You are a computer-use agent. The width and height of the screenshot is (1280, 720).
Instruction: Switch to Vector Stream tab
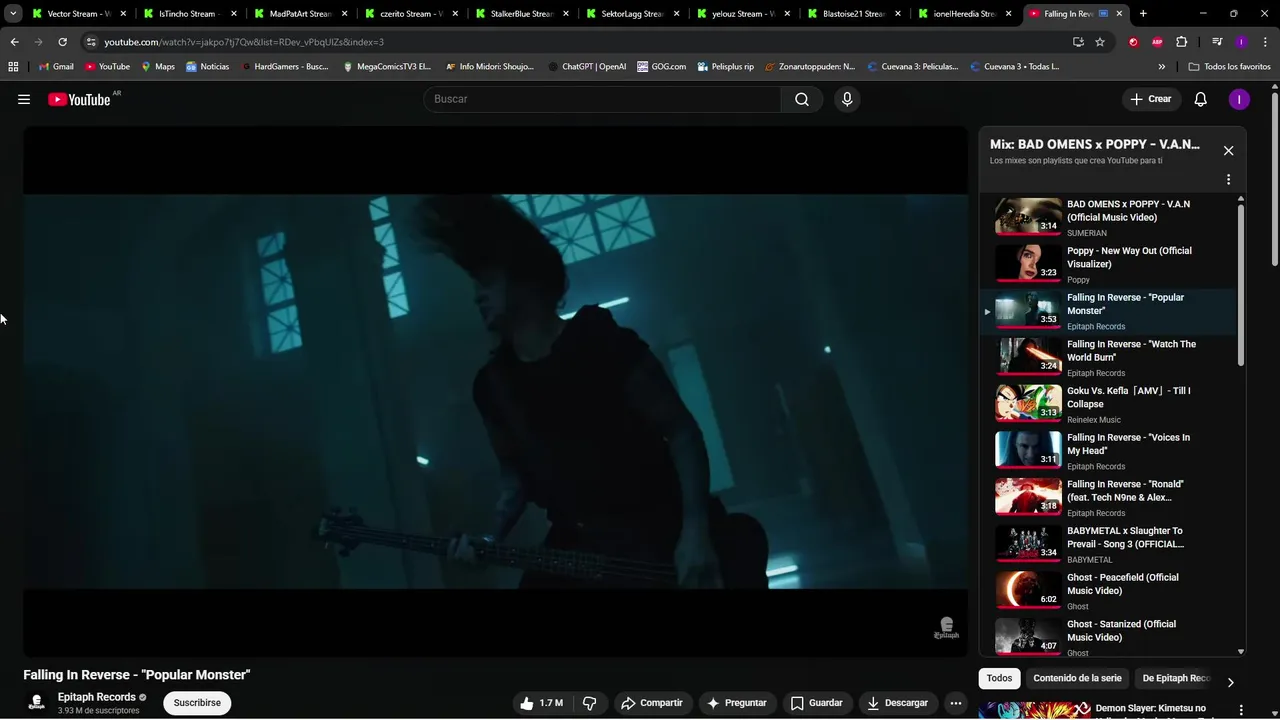click(78, 14)
